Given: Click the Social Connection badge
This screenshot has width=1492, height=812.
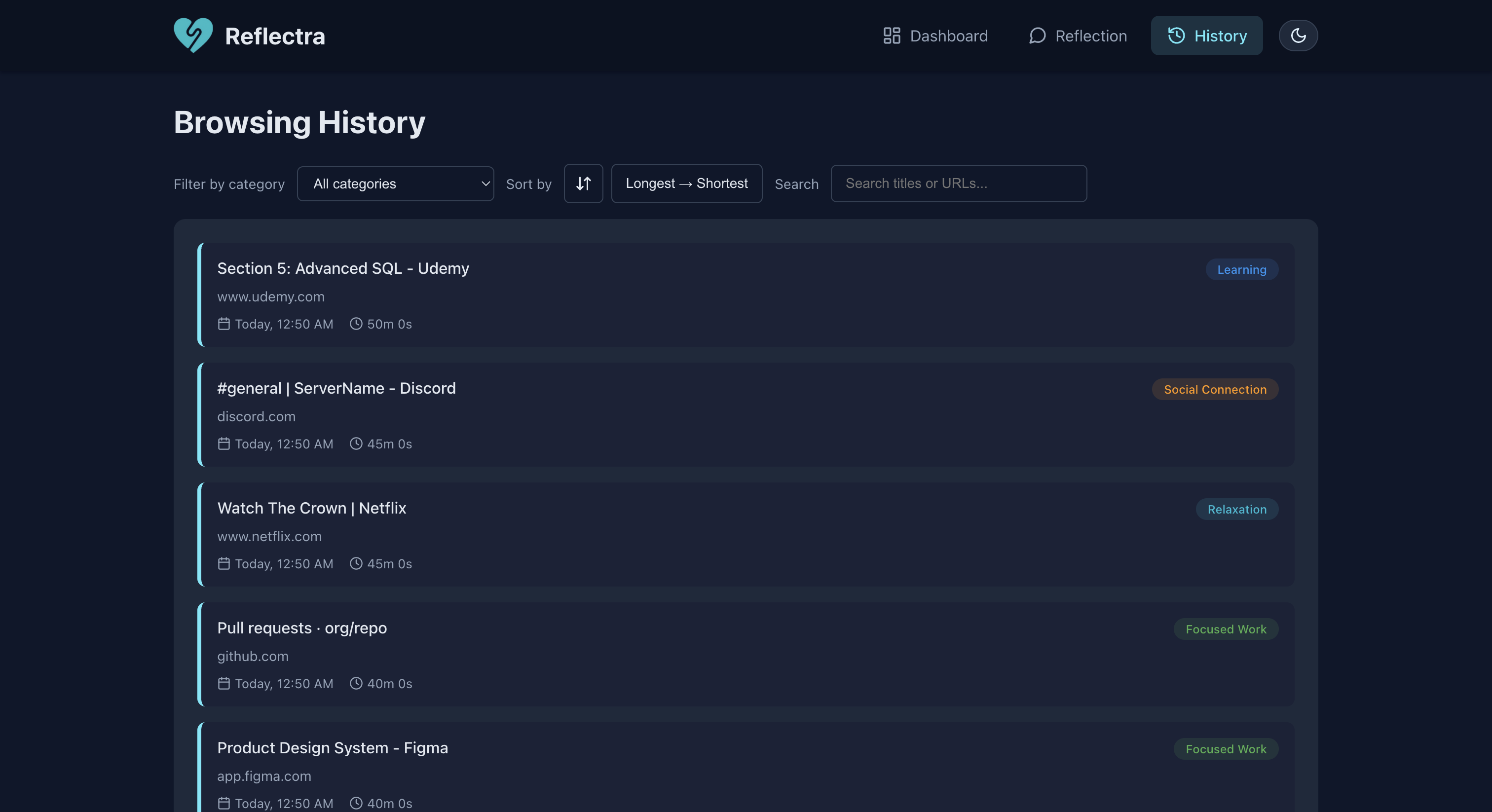Looking at the screenshot, I should [1215, 389].
